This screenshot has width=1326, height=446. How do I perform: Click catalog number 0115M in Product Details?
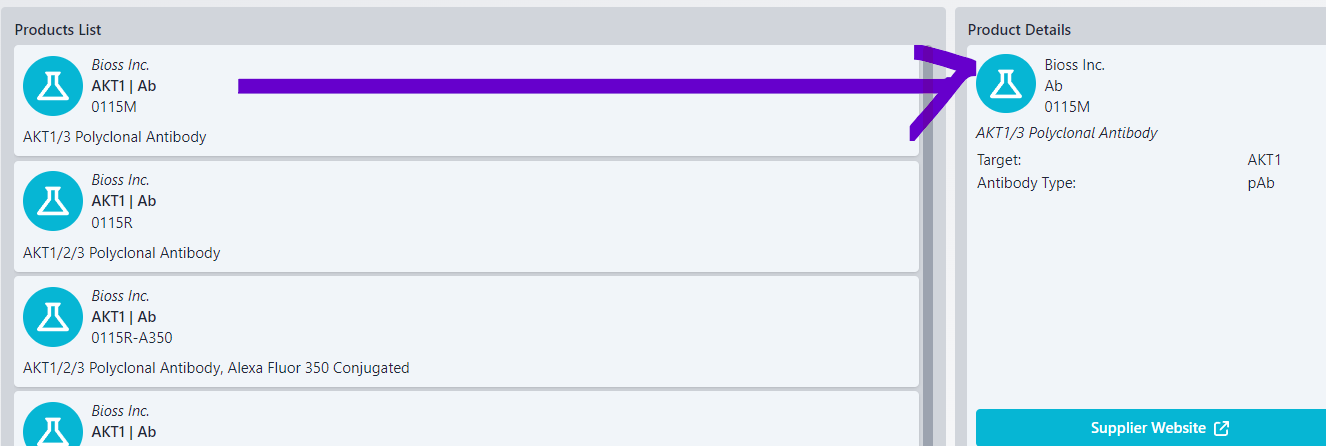pyautogui.click(x=1067, y=106)
